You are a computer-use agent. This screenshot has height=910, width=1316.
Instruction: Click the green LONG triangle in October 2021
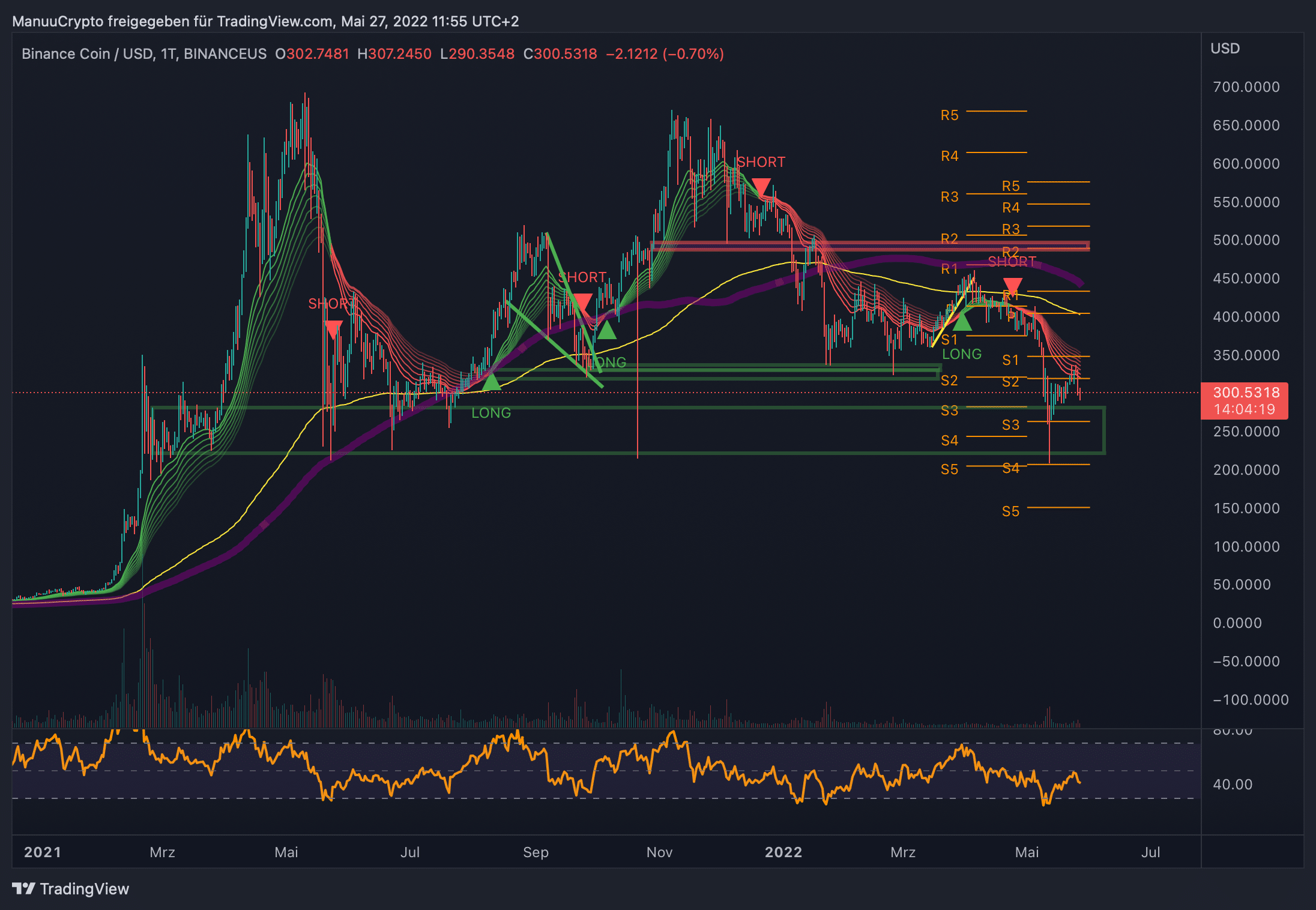tap(606, 330)
